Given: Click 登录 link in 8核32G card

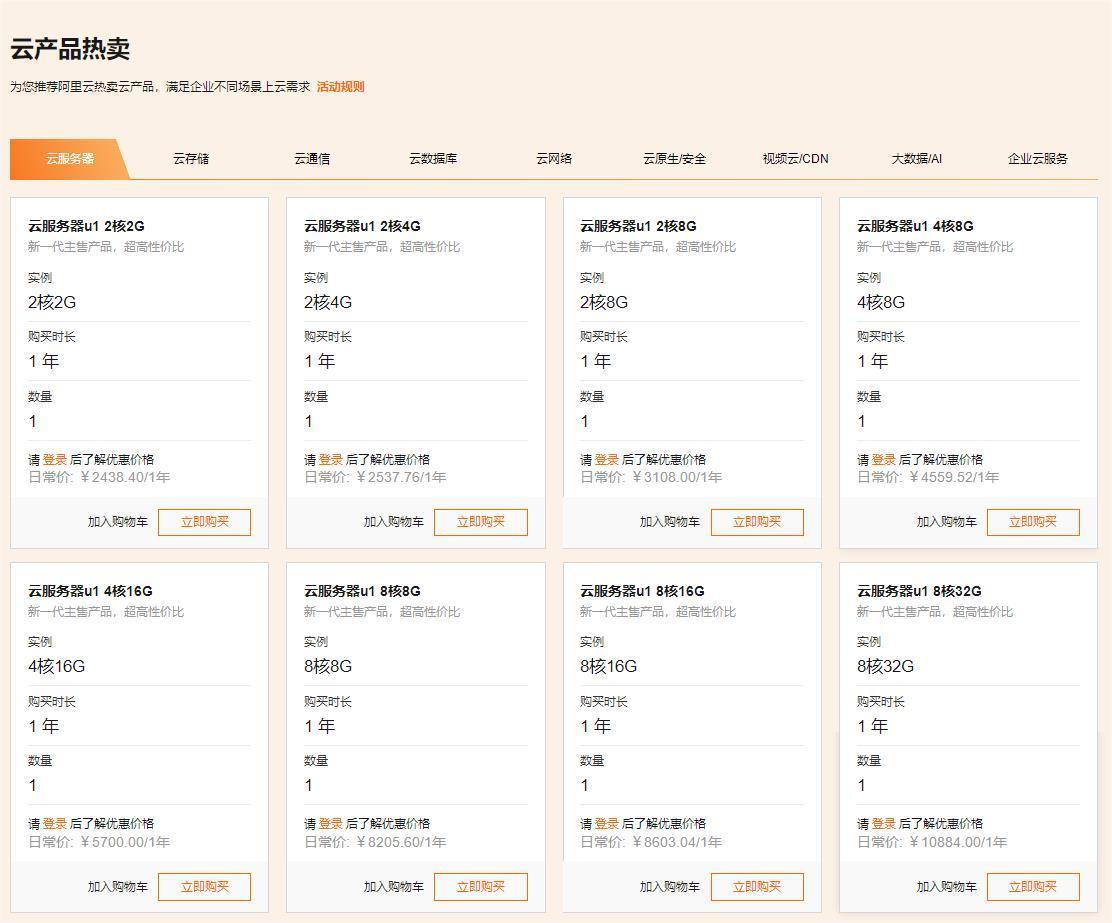Looking at the screenshot, I should (x=884, y=824).
